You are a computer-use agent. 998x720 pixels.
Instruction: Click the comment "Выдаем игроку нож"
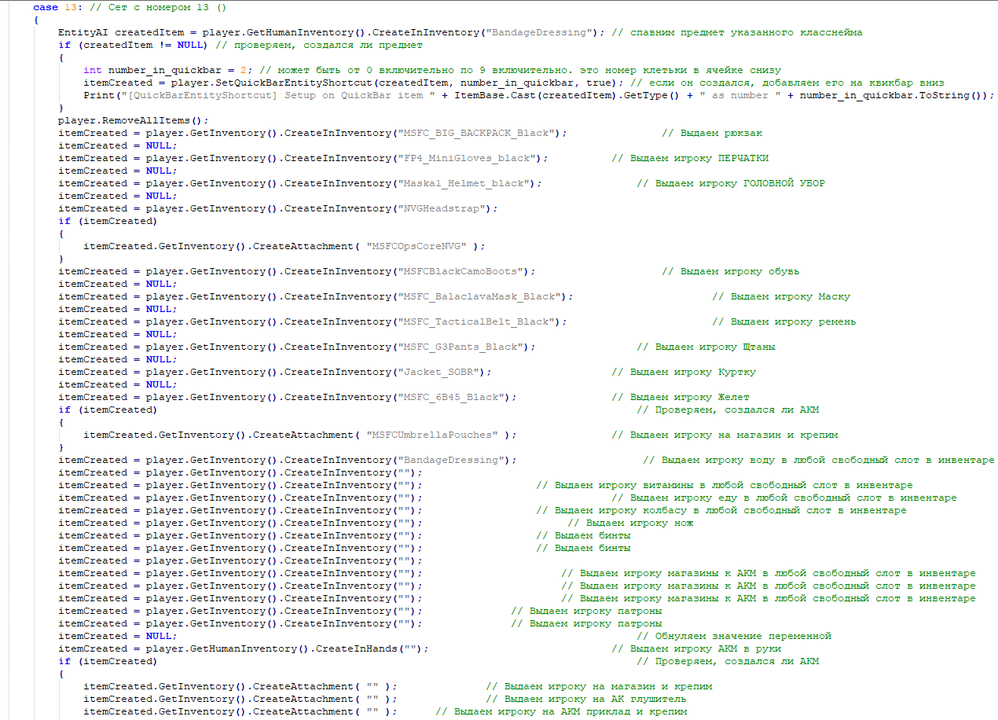pos(630,523)
